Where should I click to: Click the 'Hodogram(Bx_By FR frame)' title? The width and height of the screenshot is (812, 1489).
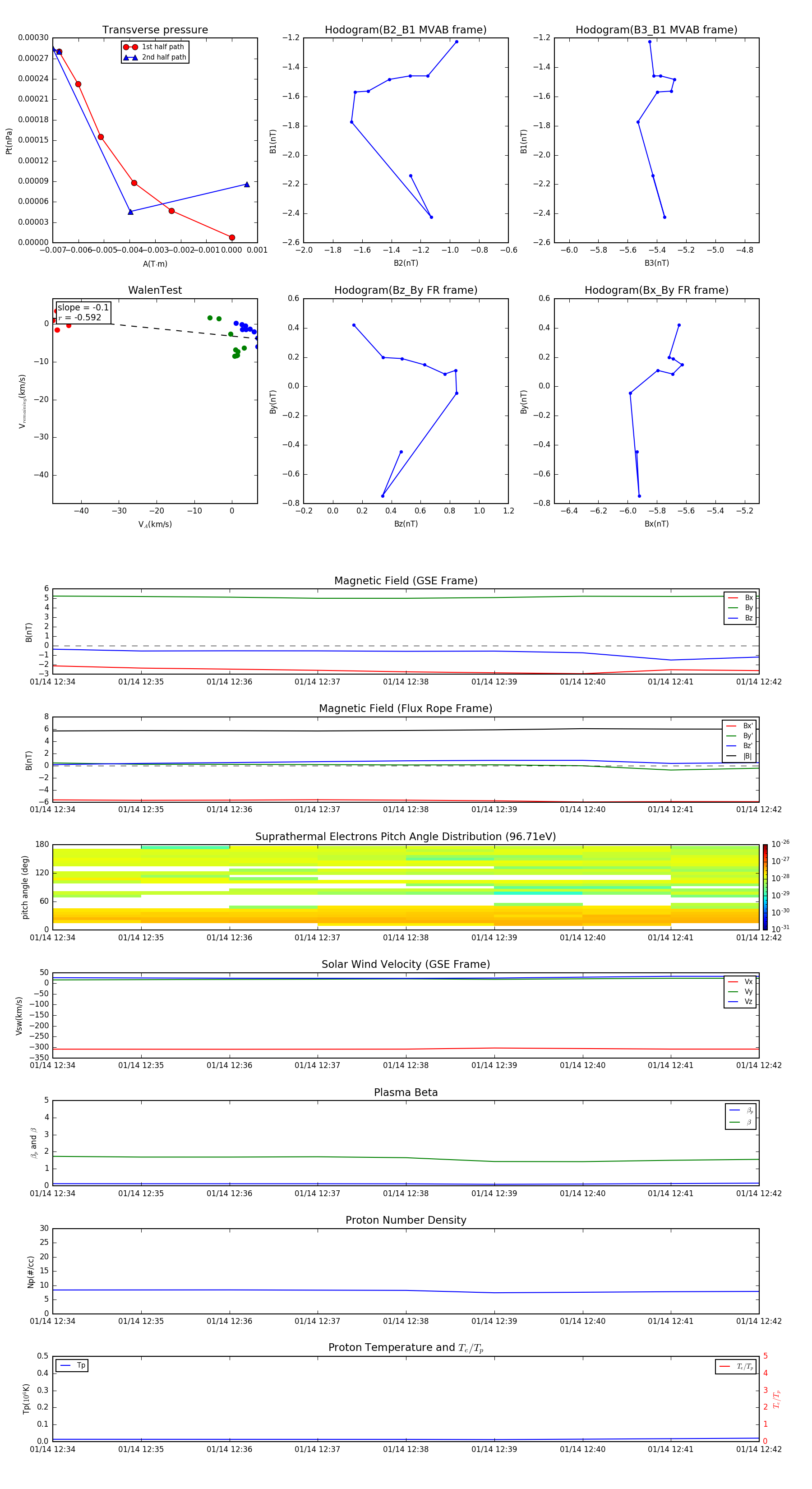[656, 290]
